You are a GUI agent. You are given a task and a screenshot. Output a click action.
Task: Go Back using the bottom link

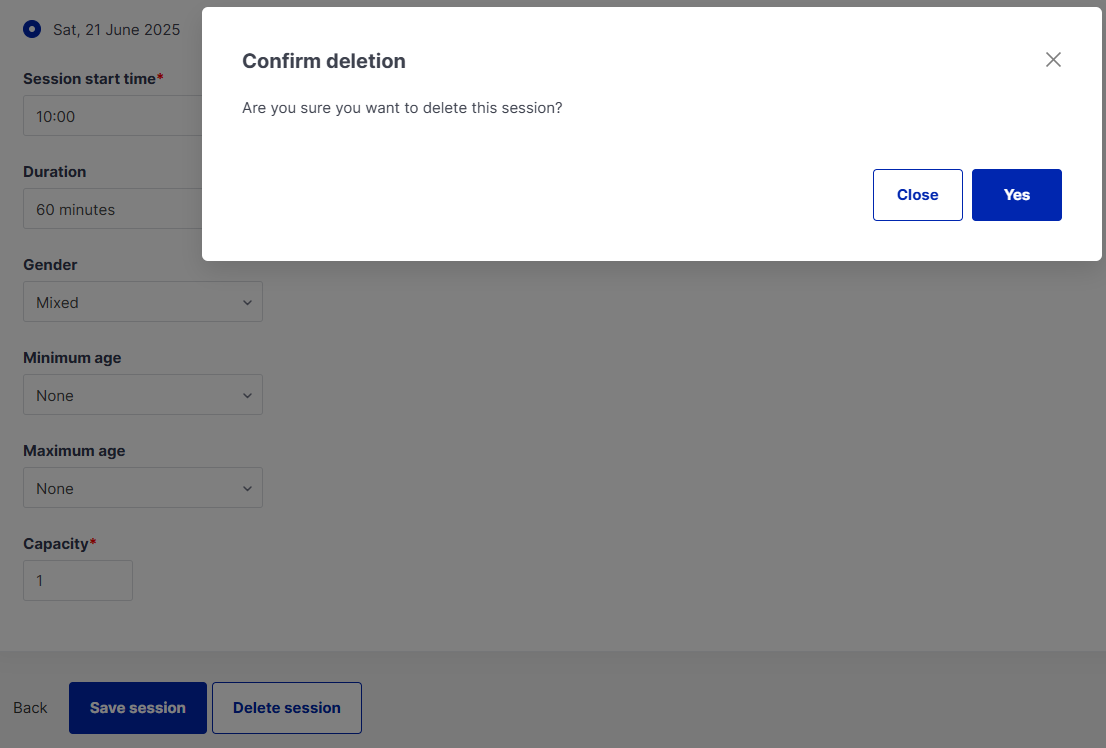(30, 708)
